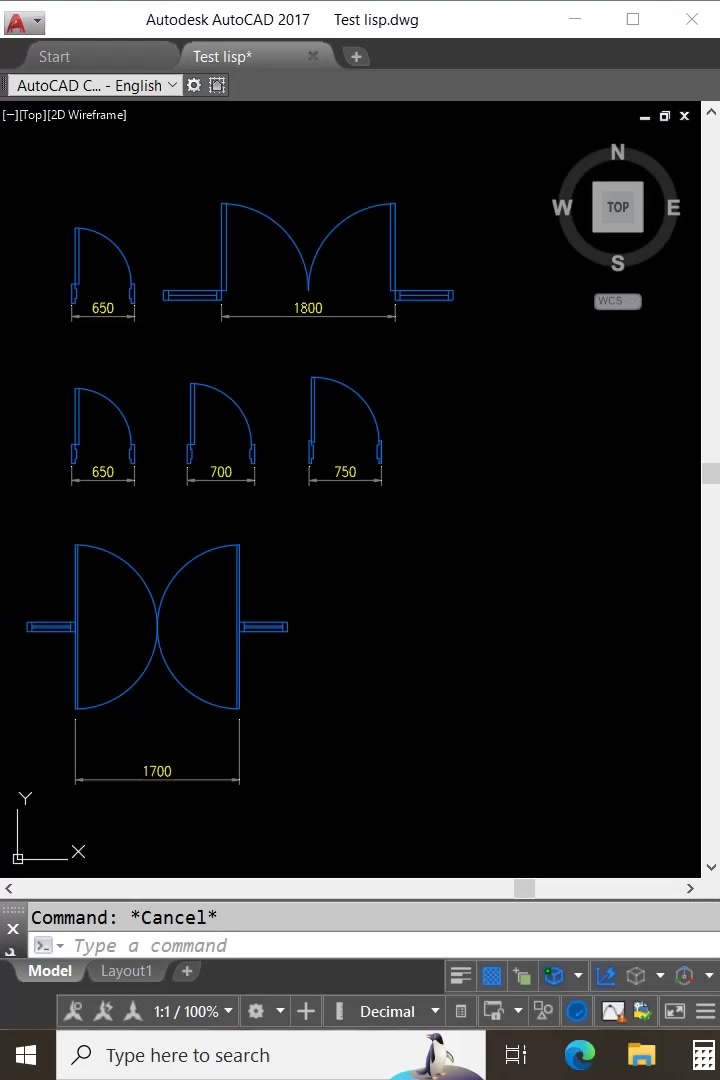Click the Gizmo icon
This screenshot has width=720, height=1080.
[x=684, y=975]
